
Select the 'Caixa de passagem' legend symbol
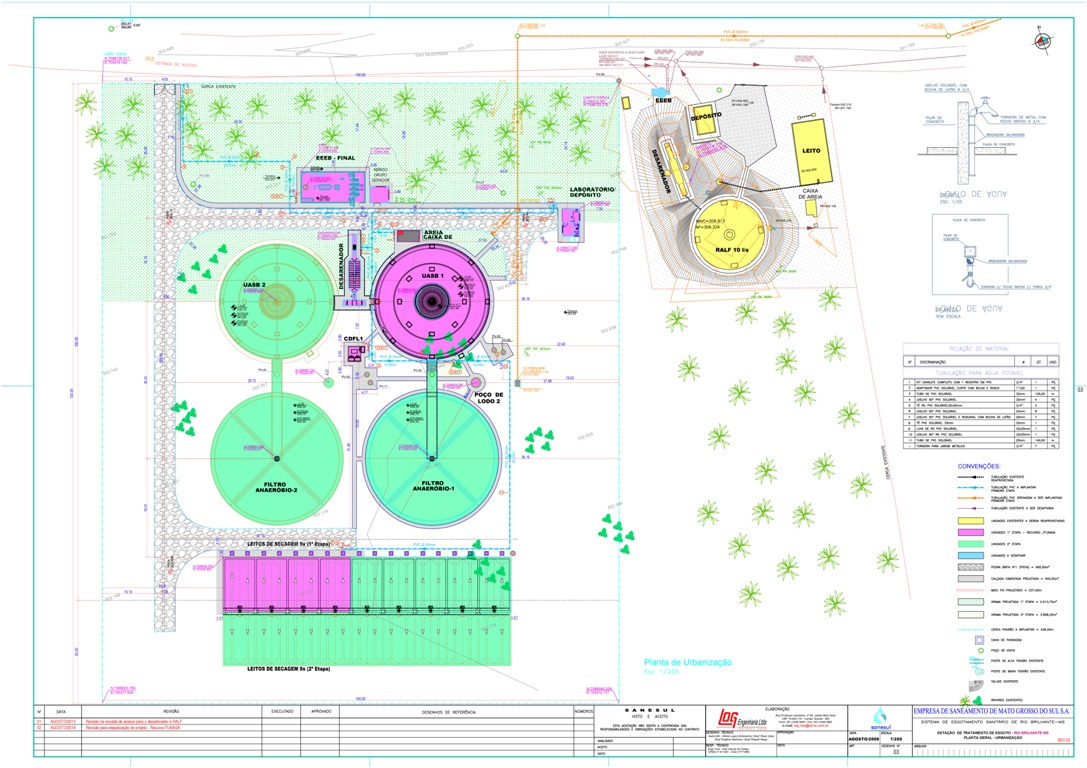point(979,640)
